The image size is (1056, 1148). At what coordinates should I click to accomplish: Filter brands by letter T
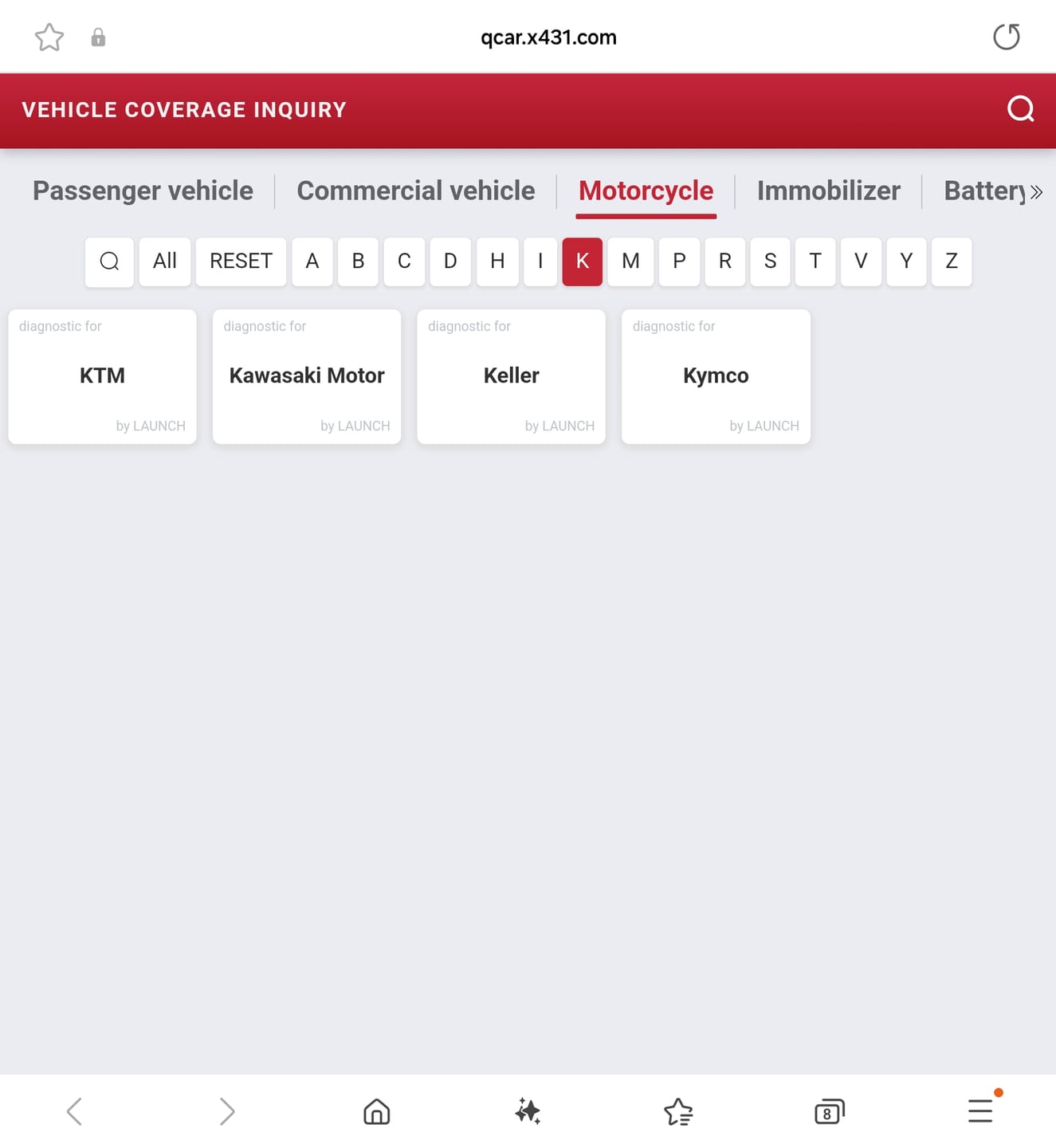(x=815, y=261)
